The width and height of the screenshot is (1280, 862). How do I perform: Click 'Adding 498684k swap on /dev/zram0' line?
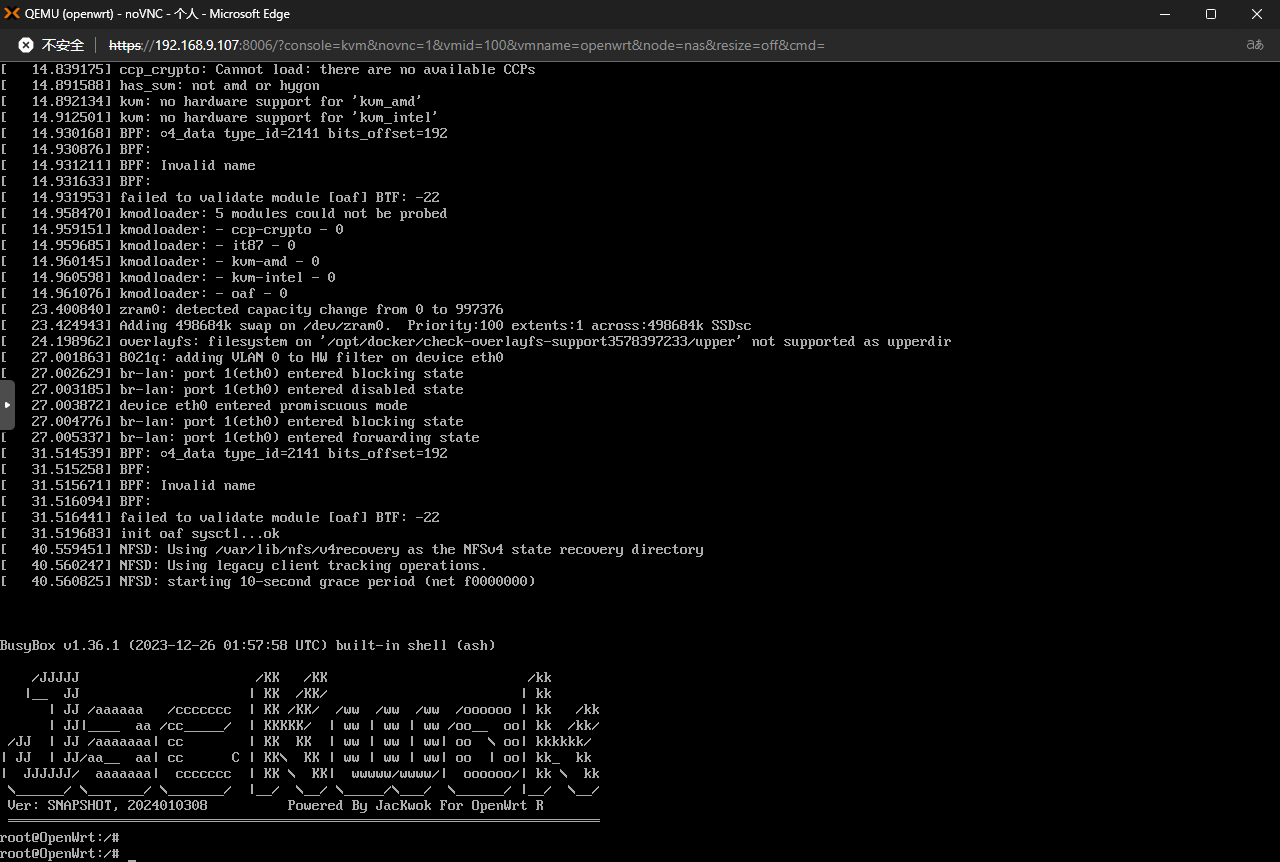pos(376,326)
